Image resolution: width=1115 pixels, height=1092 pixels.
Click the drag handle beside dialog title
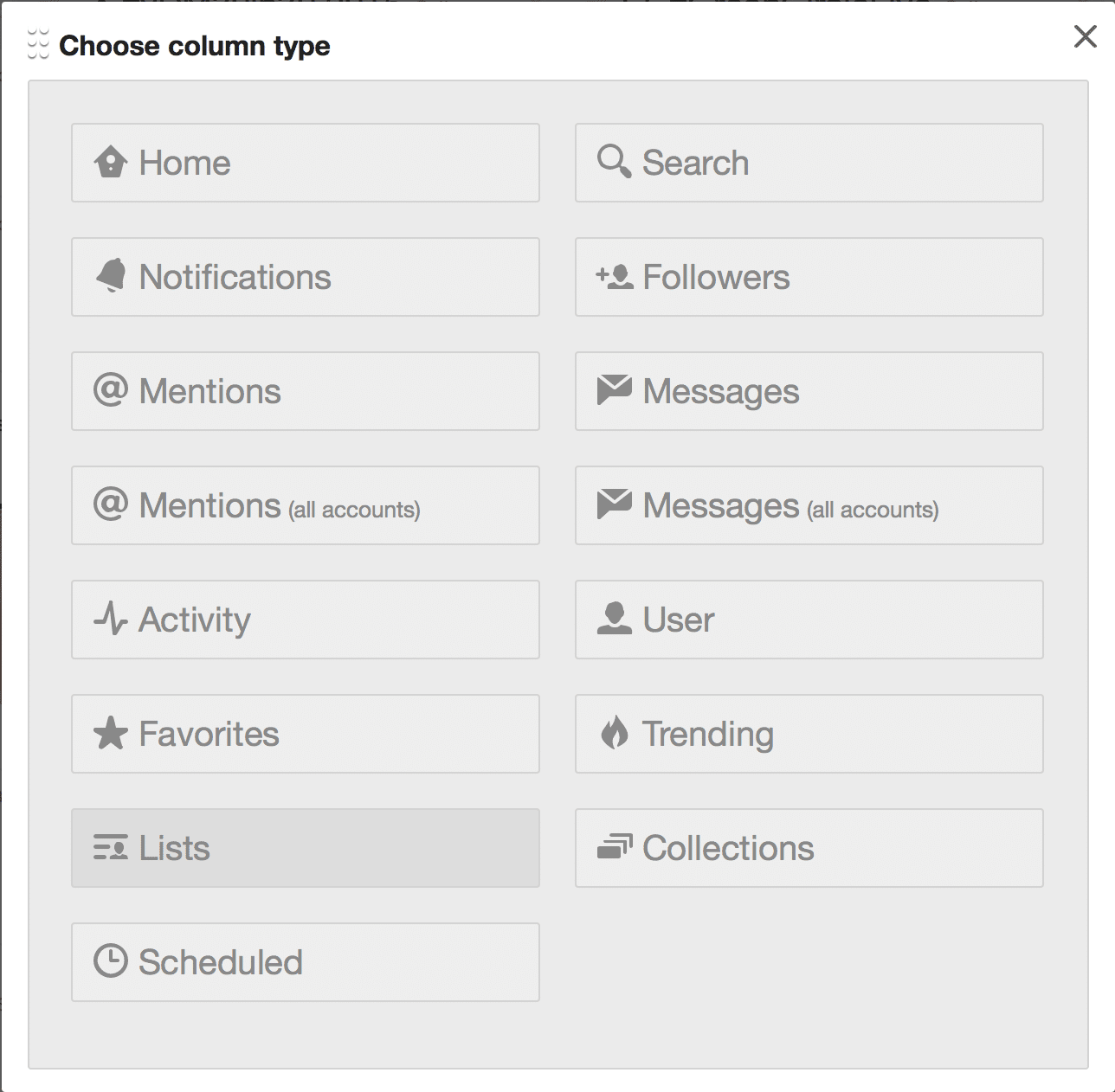(38, 45)
